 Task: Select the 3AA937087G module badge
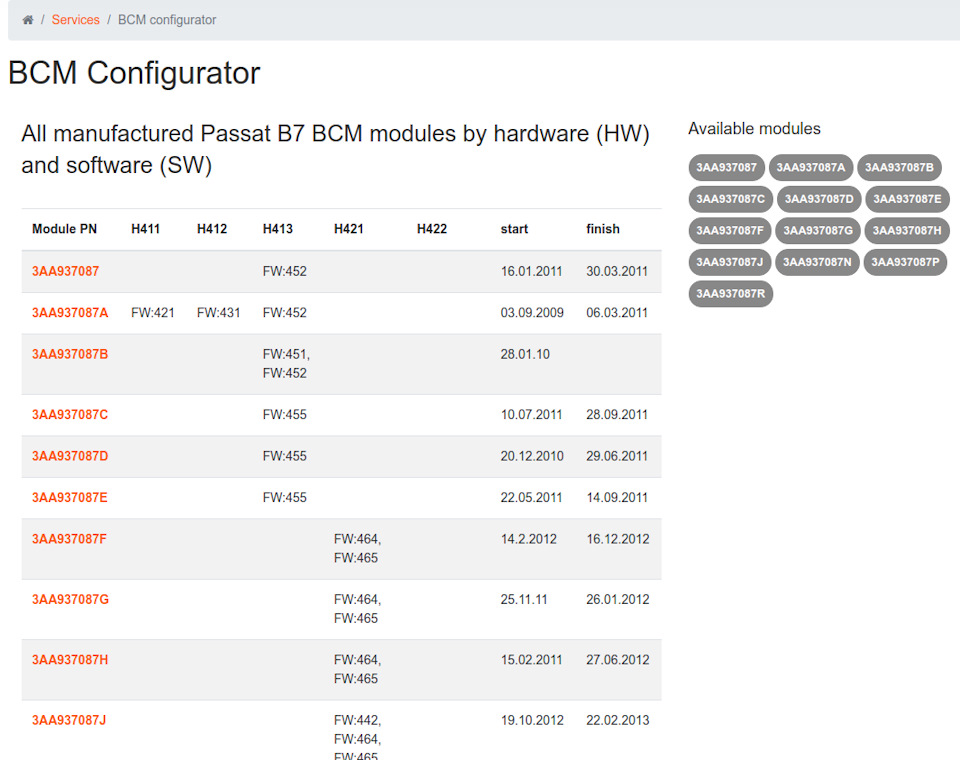[x=818, y=231]
